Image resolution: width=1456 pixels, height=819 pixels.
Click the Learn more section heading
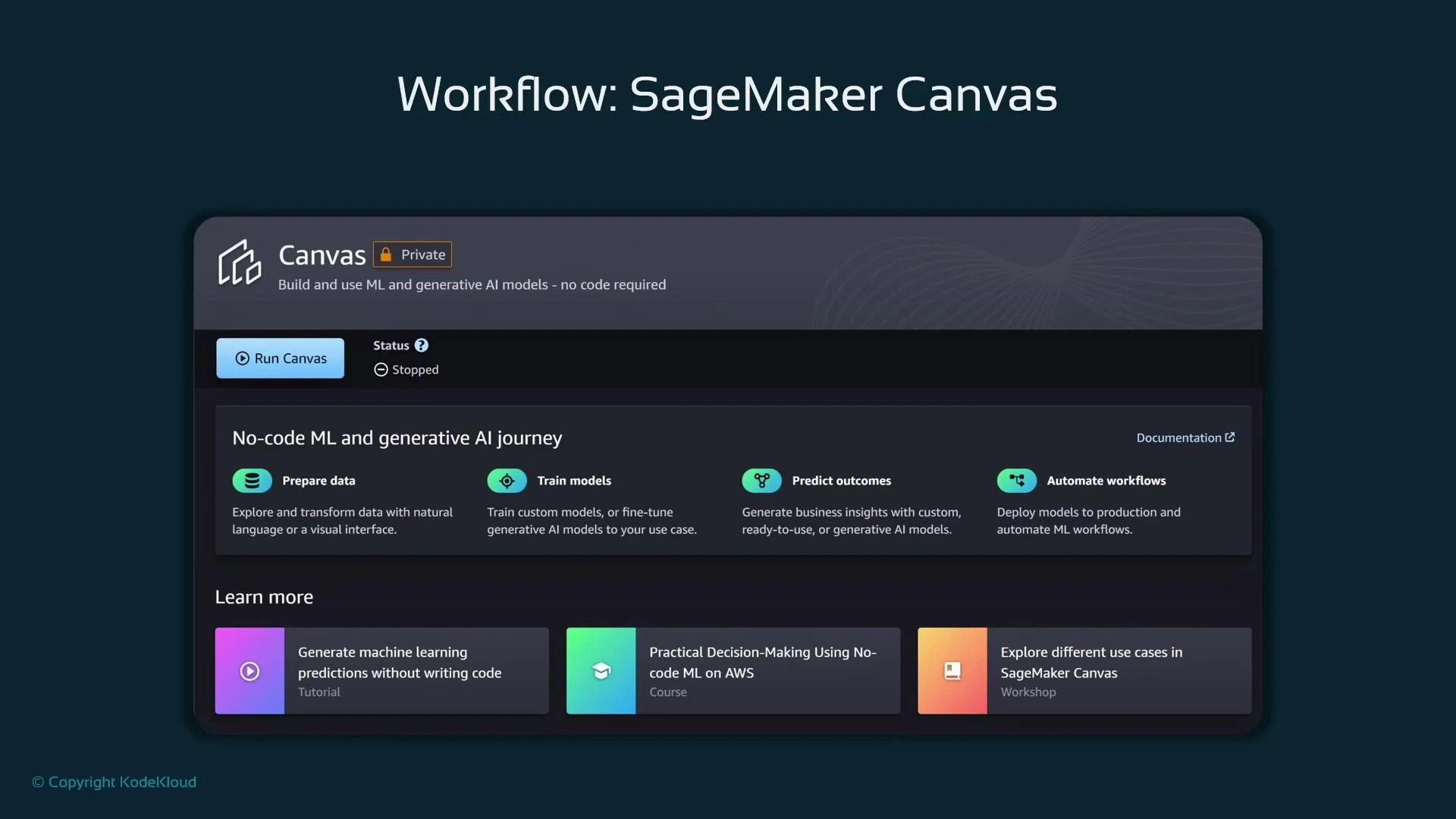pyautogui.click(x=264, y=597)
